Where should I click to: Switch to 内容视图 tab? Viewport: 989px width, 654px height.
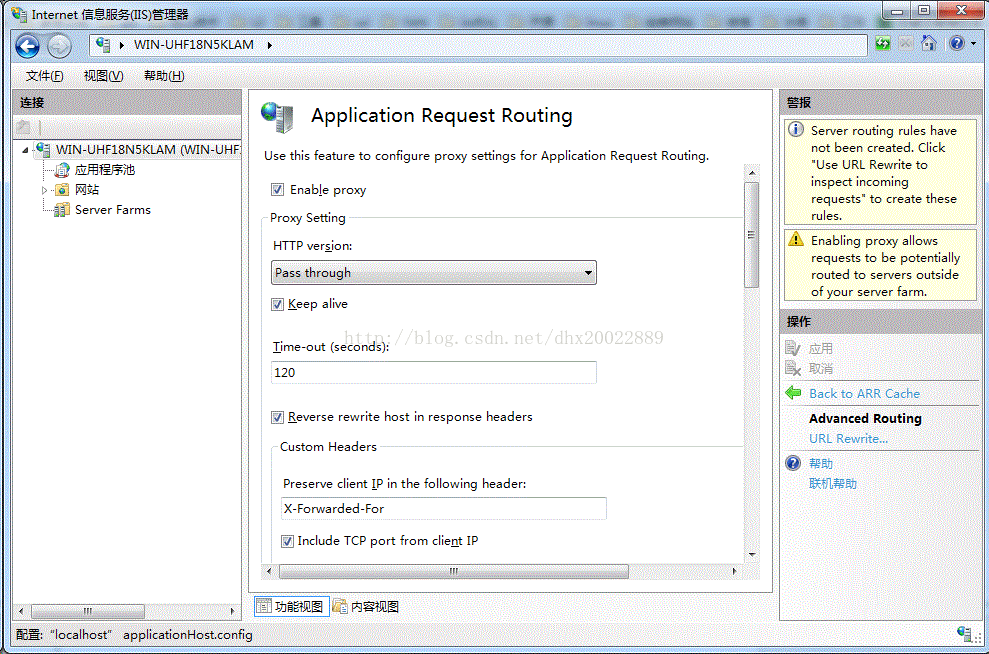coord(366,607)
